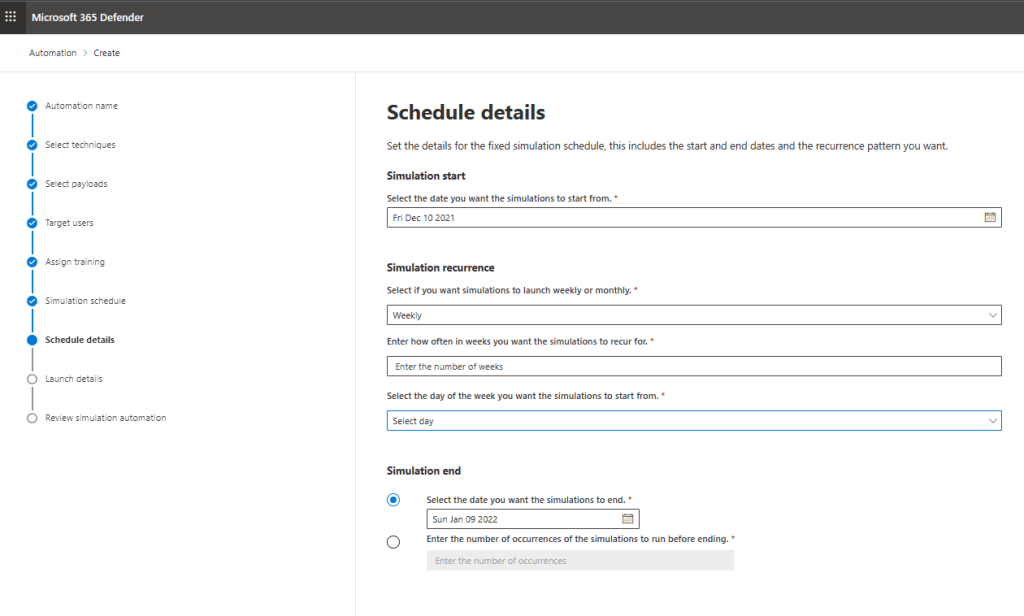Click the number of weeks input field
Viewport: 1024px width, 616px height.
click(693, 367)
